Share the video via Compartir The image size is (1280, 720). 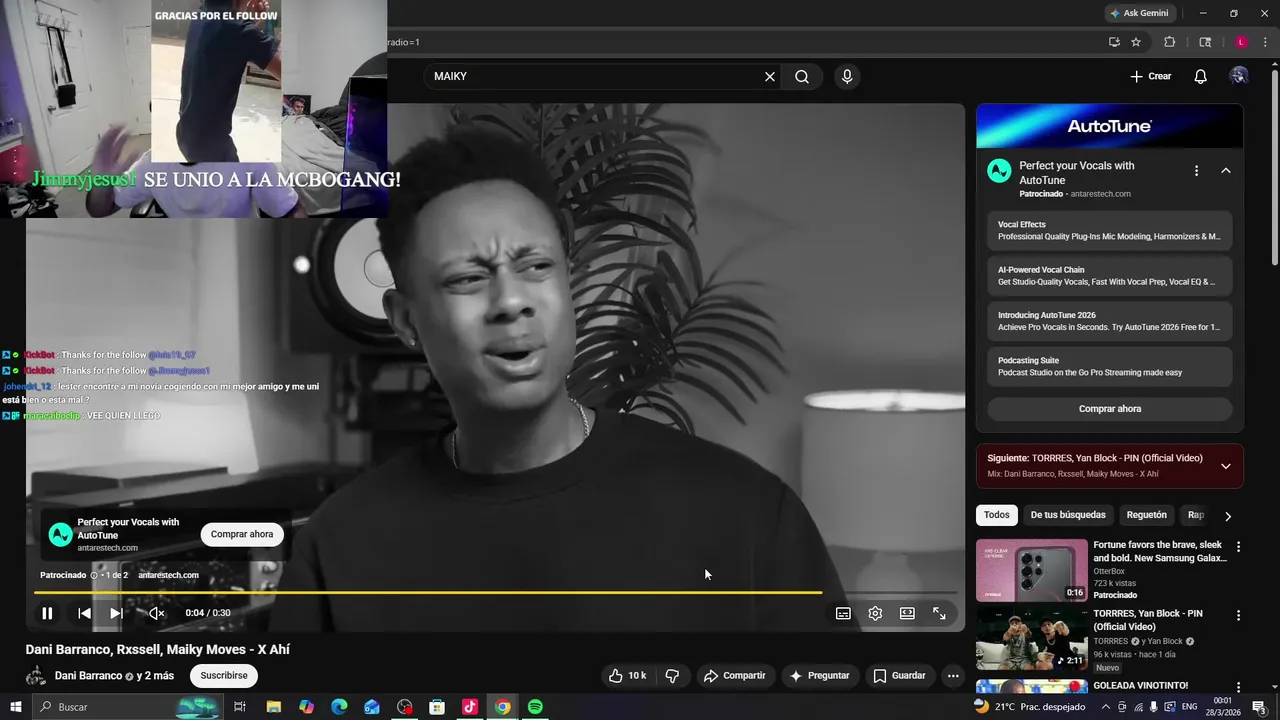tap(734, 676)
